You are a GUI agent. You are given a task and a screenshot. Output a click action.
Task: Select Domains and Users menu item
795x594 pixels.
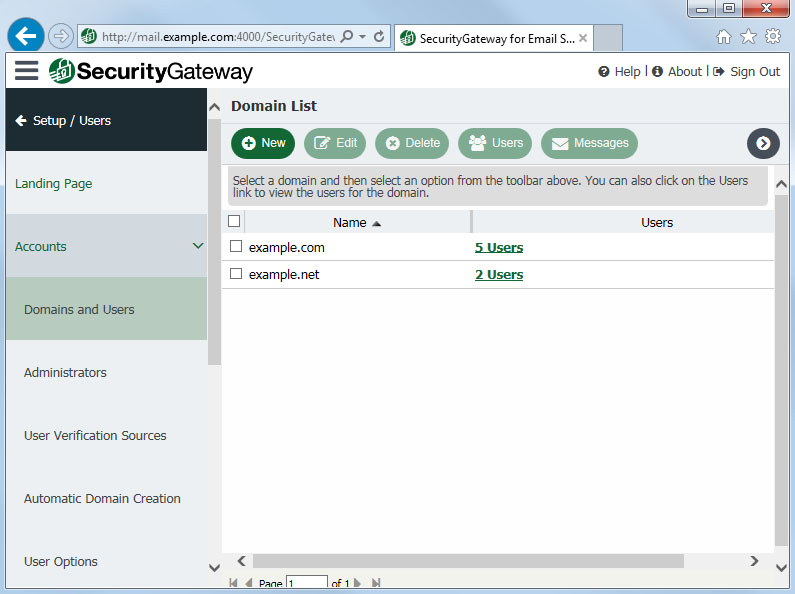click(106, 309)
